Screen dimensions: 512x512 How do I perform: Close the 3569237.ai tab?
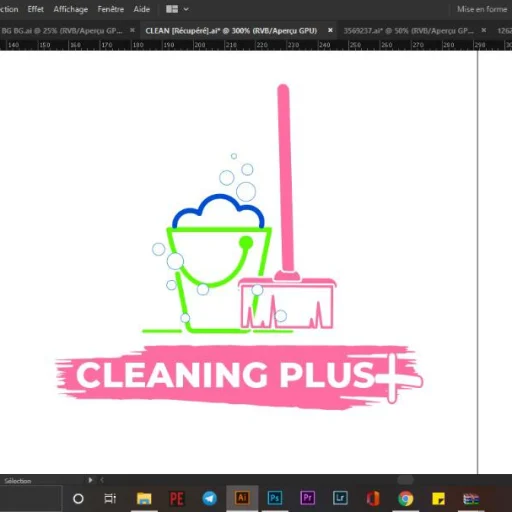pyautogui.click(x=484, y=30)
